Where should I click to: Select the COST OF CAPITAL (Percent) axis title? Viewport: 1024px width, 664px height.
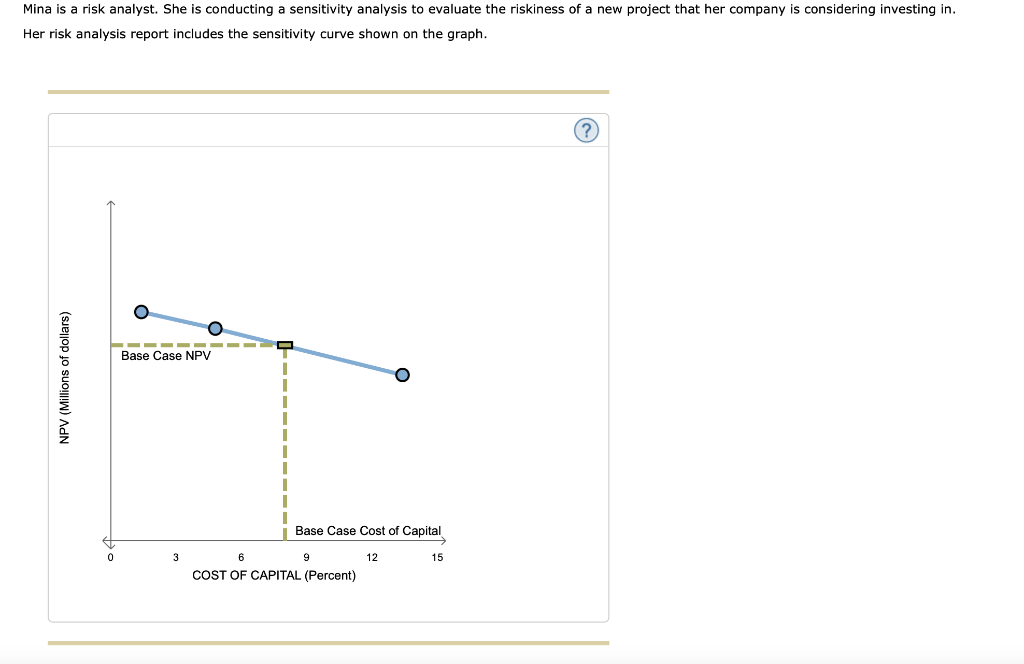pos(276,575)
